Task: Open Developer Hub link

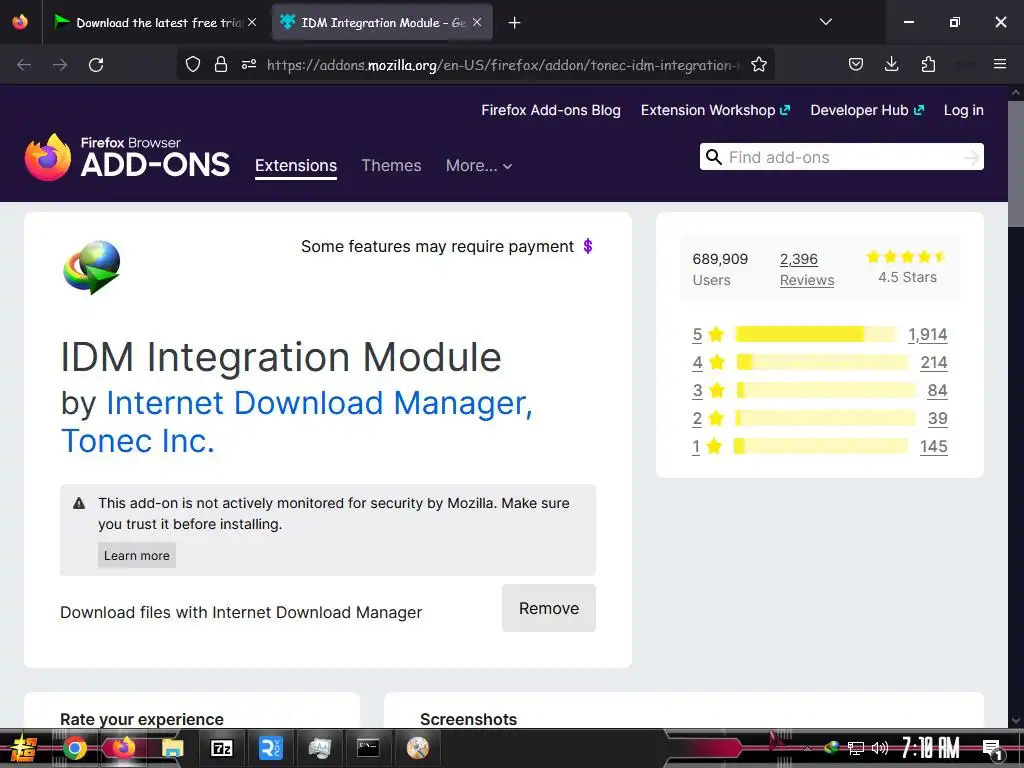Action: tap(867, 110)
